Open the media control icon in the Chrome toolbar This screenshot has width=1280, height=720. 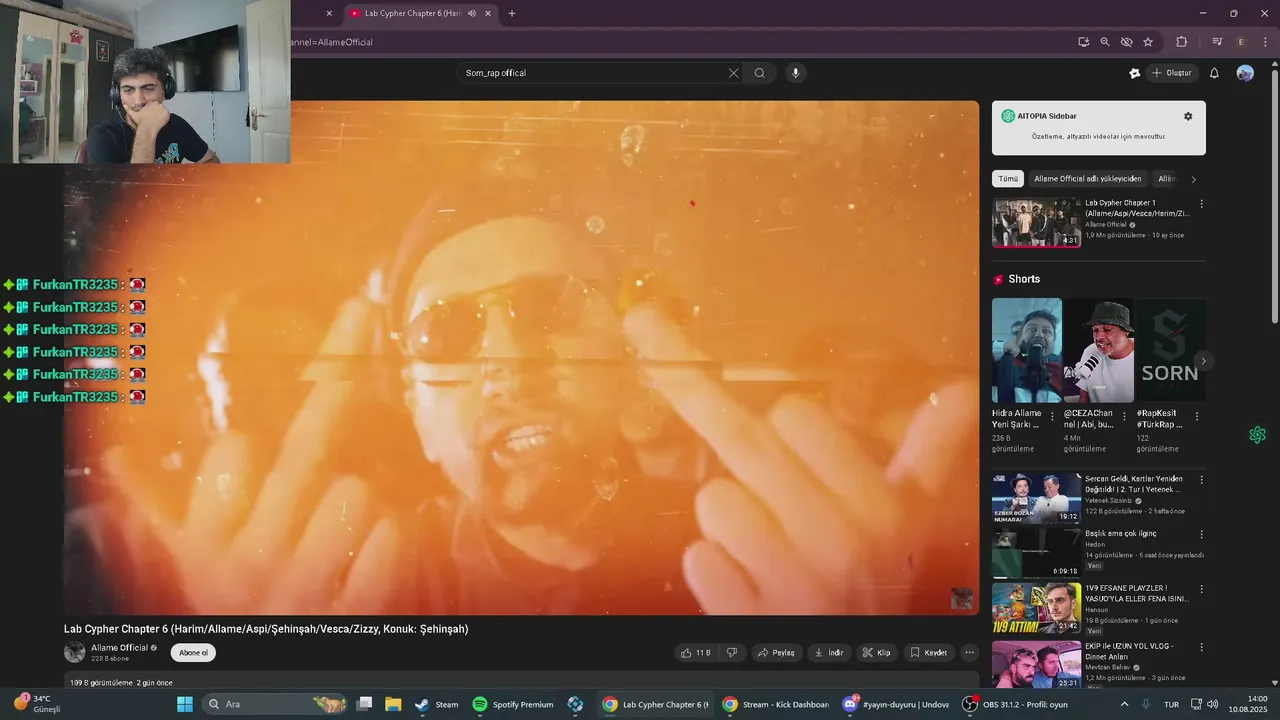pyautogui.click(x=1217, y=42)
